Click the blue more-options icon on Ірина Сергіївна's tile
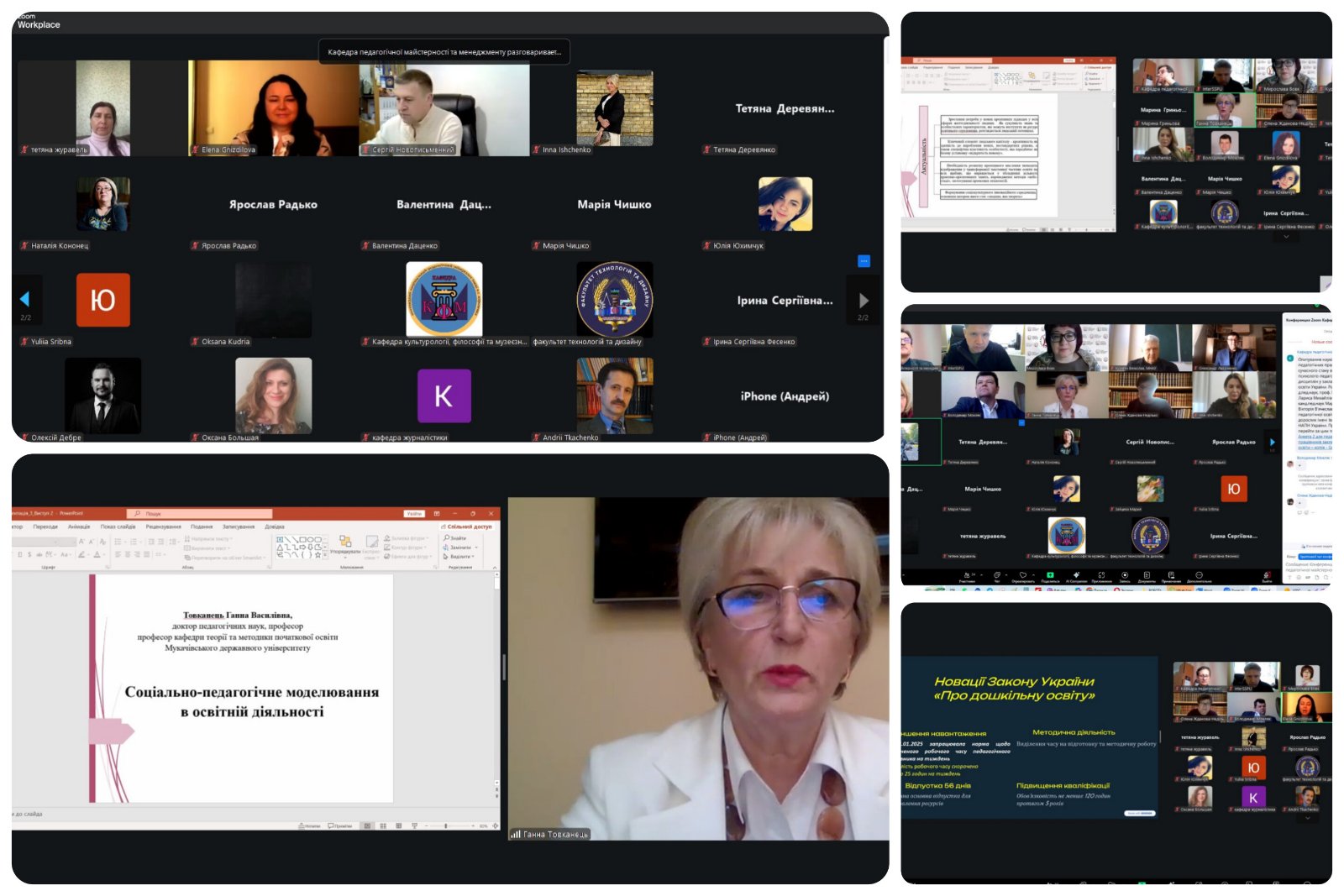1344x896 pixels. click(x=864, y=261)
